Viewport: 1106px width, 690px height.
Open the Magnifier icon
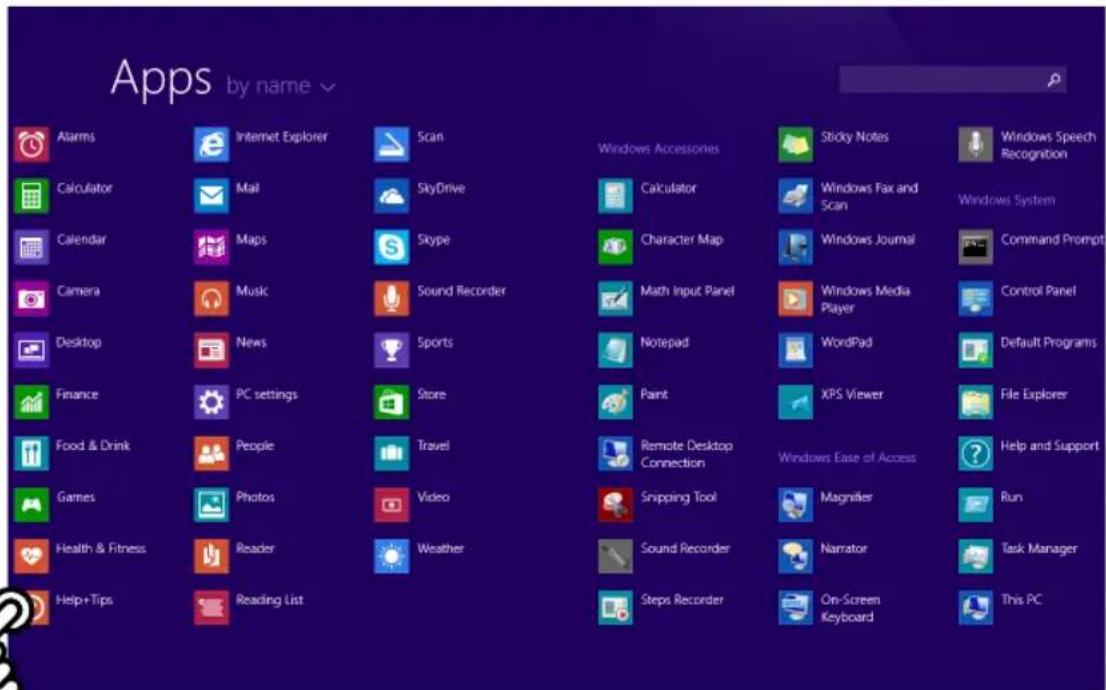(796, 505)
